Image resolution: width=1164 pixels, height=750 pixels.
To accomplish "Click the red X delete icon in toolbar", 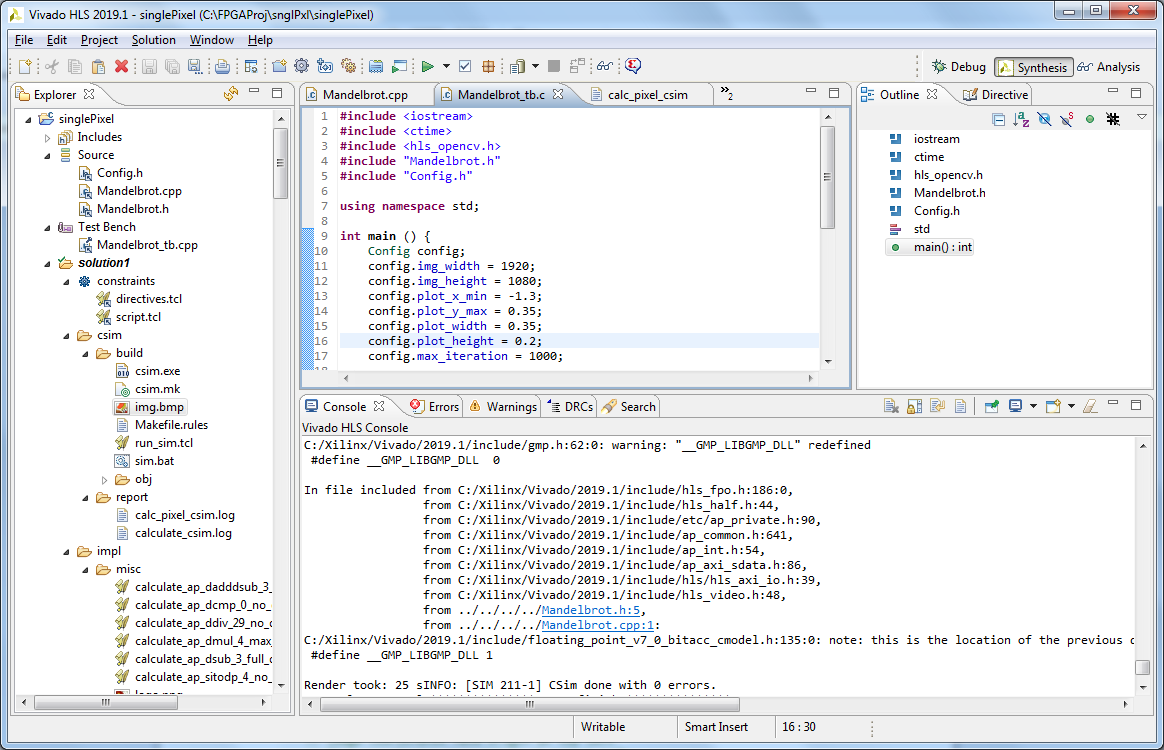I will (121, 67).
